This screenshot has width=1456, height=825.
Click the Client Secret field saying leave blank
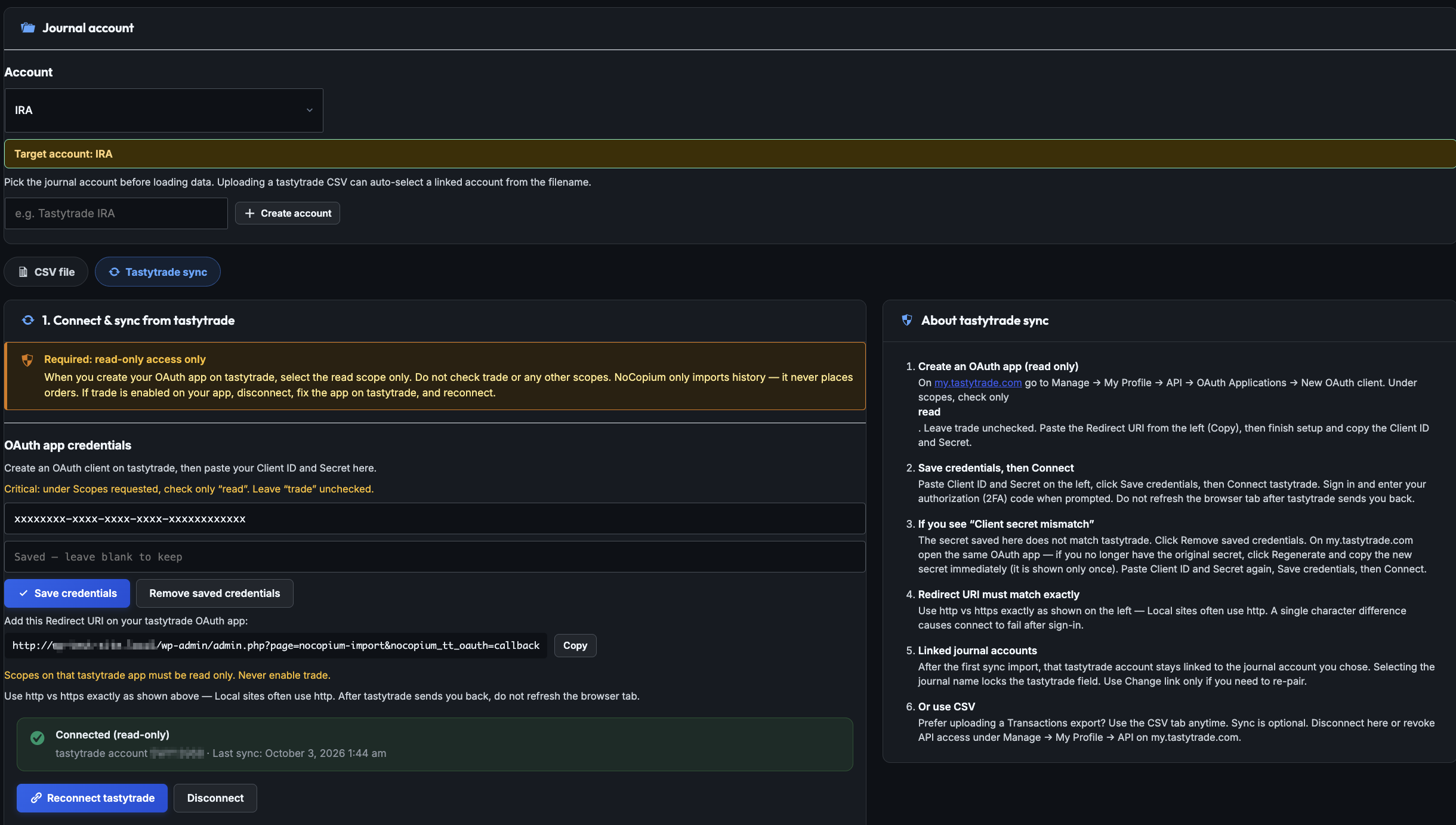click(x=434, y=557)
